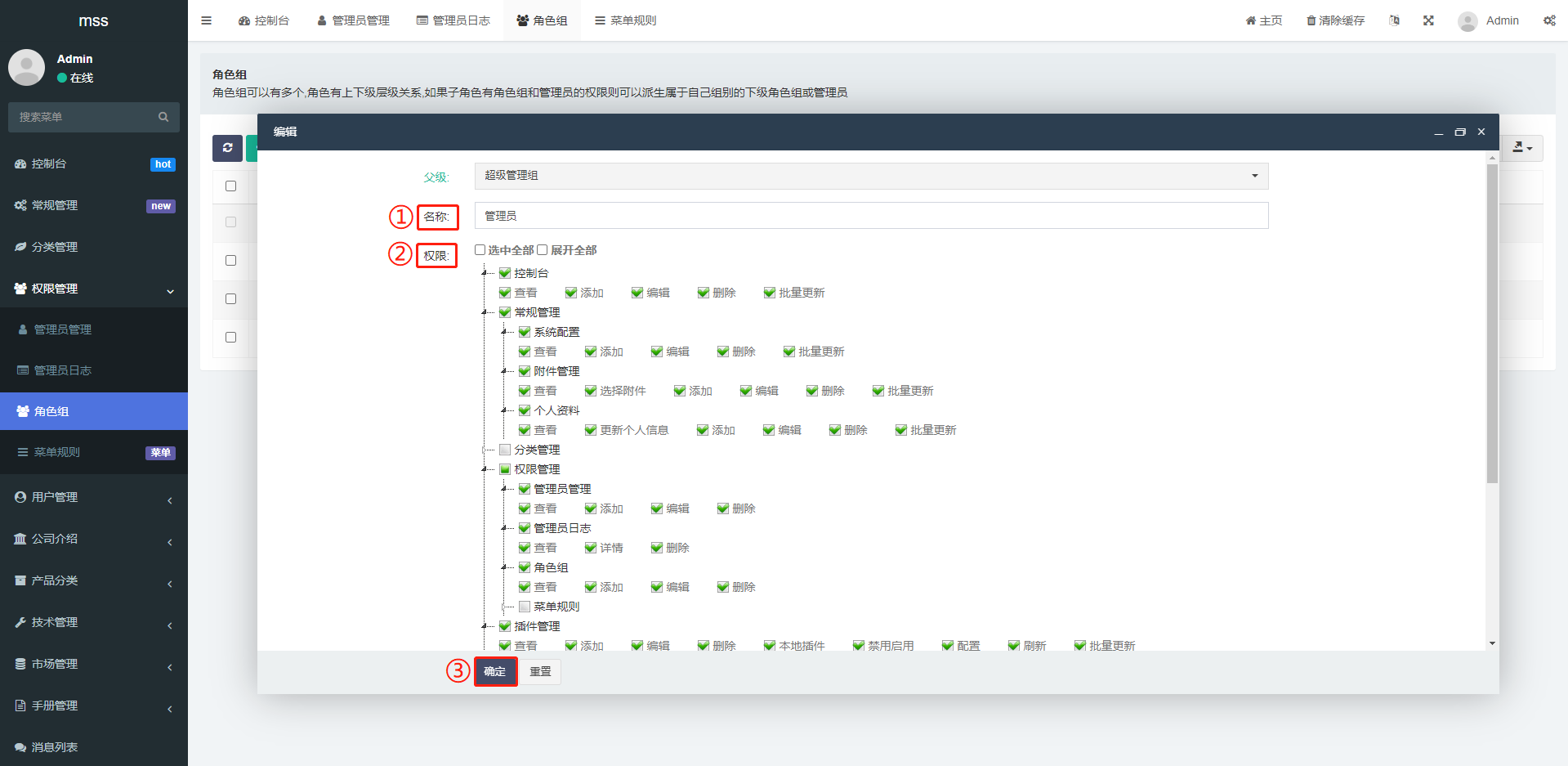Click the refresh icon button in table toolbar
This screenshot has height=766, width=1568.
[x=227, y=148]
